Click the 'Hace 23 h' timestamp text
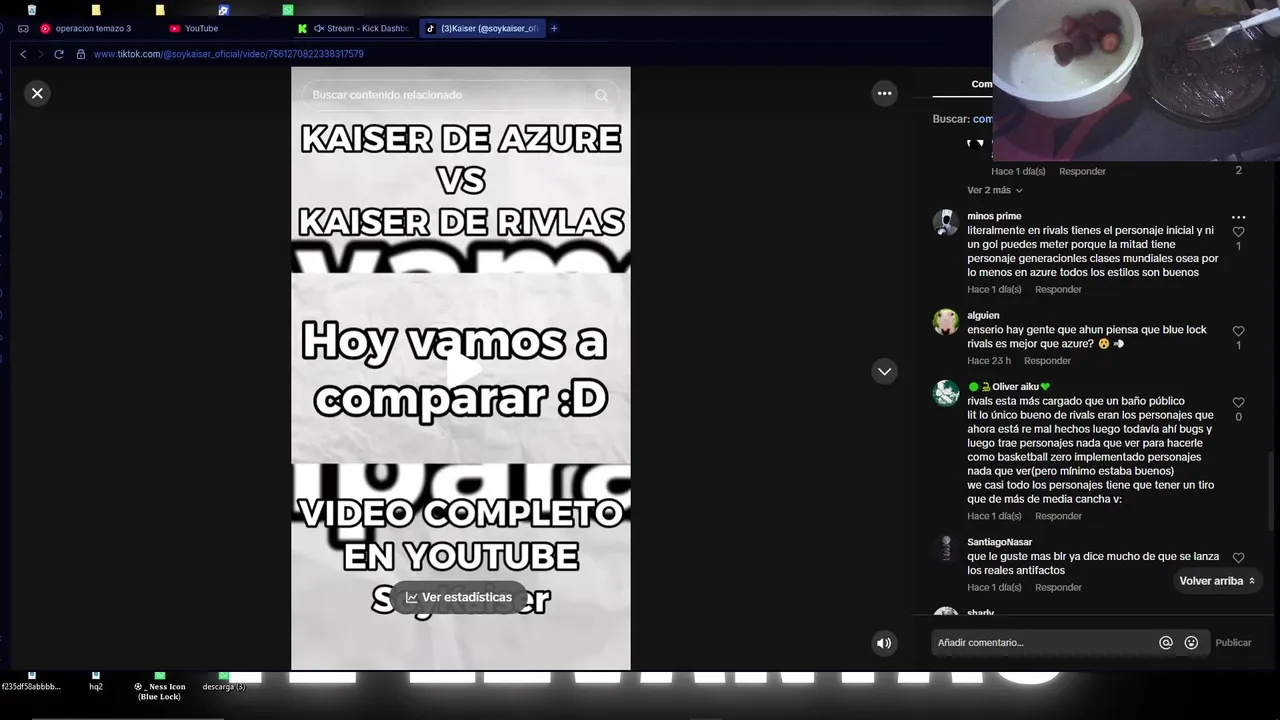The image size is (1280, 720). point(989,361)
